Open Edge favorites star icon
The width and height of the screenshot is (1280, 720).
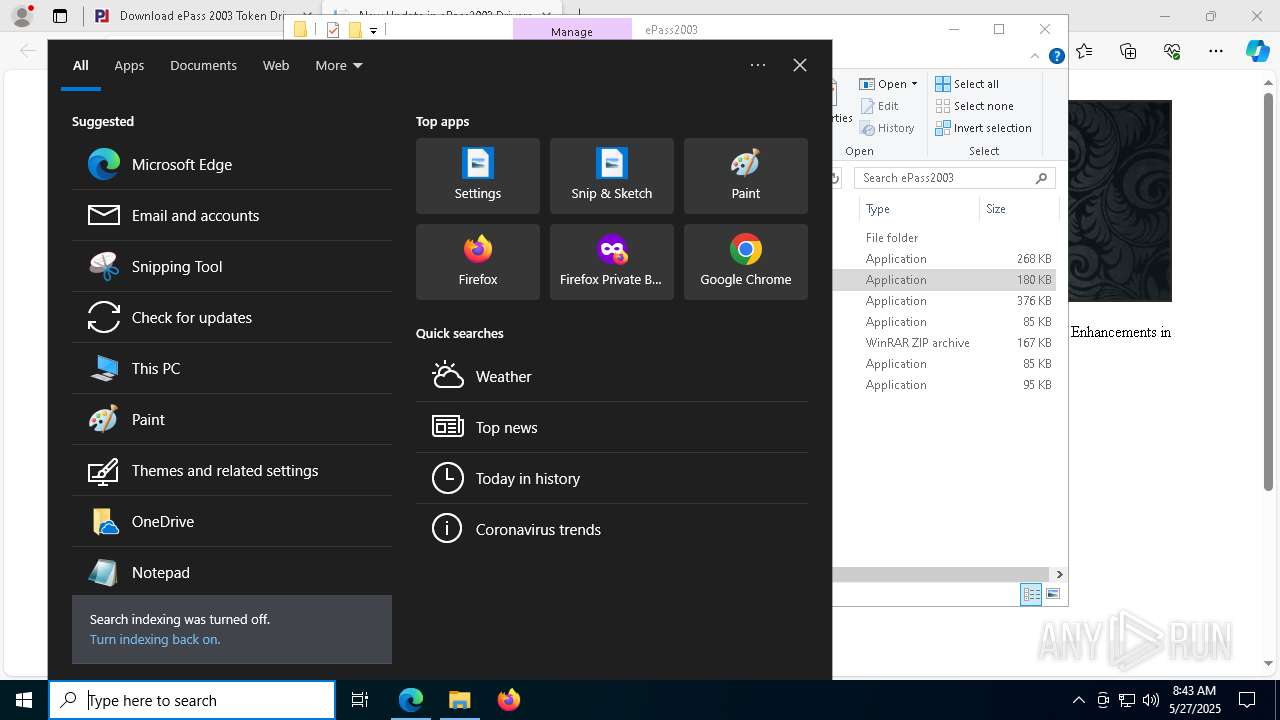[1084, 50]
